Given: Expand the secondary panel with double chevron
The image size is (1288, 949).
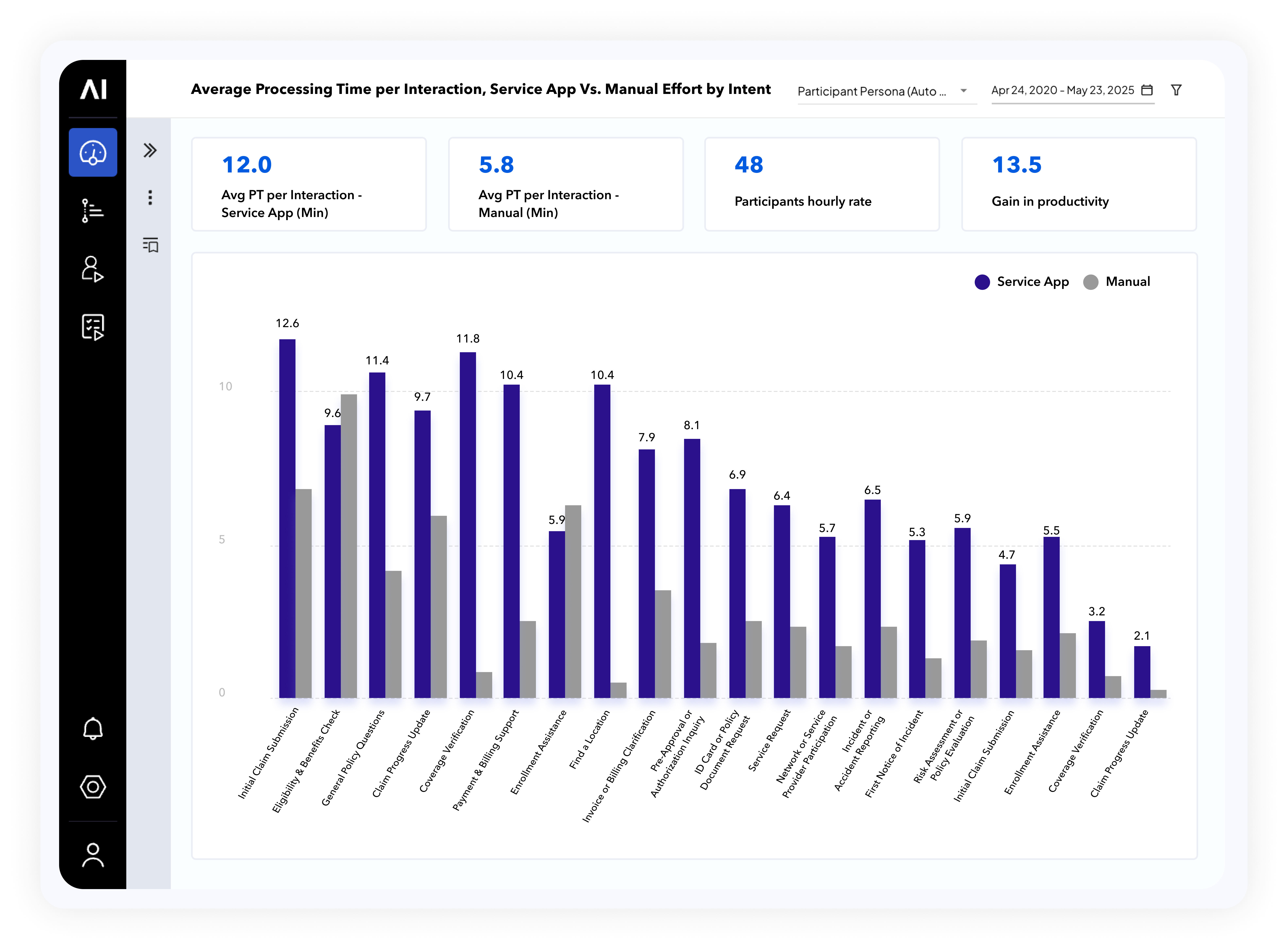Looking at the screenshot, I should (x=150, y=150).
